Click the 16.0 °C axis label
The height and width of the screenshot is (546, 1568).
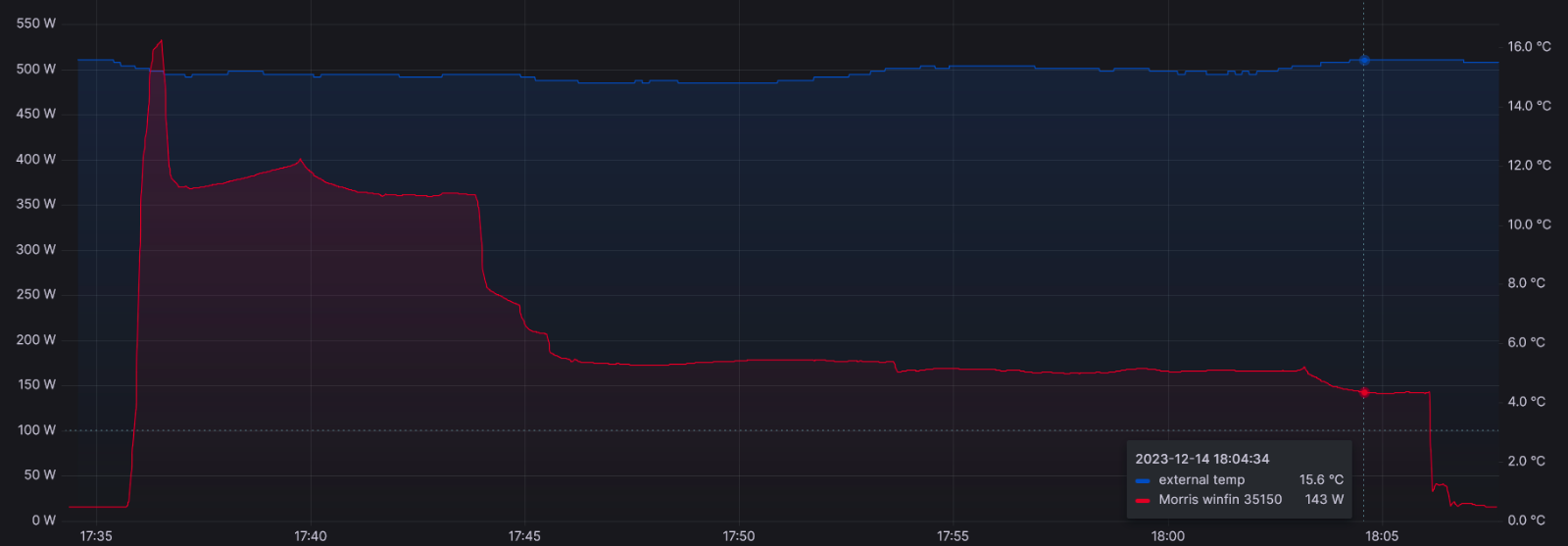[x=1529, y=46]
